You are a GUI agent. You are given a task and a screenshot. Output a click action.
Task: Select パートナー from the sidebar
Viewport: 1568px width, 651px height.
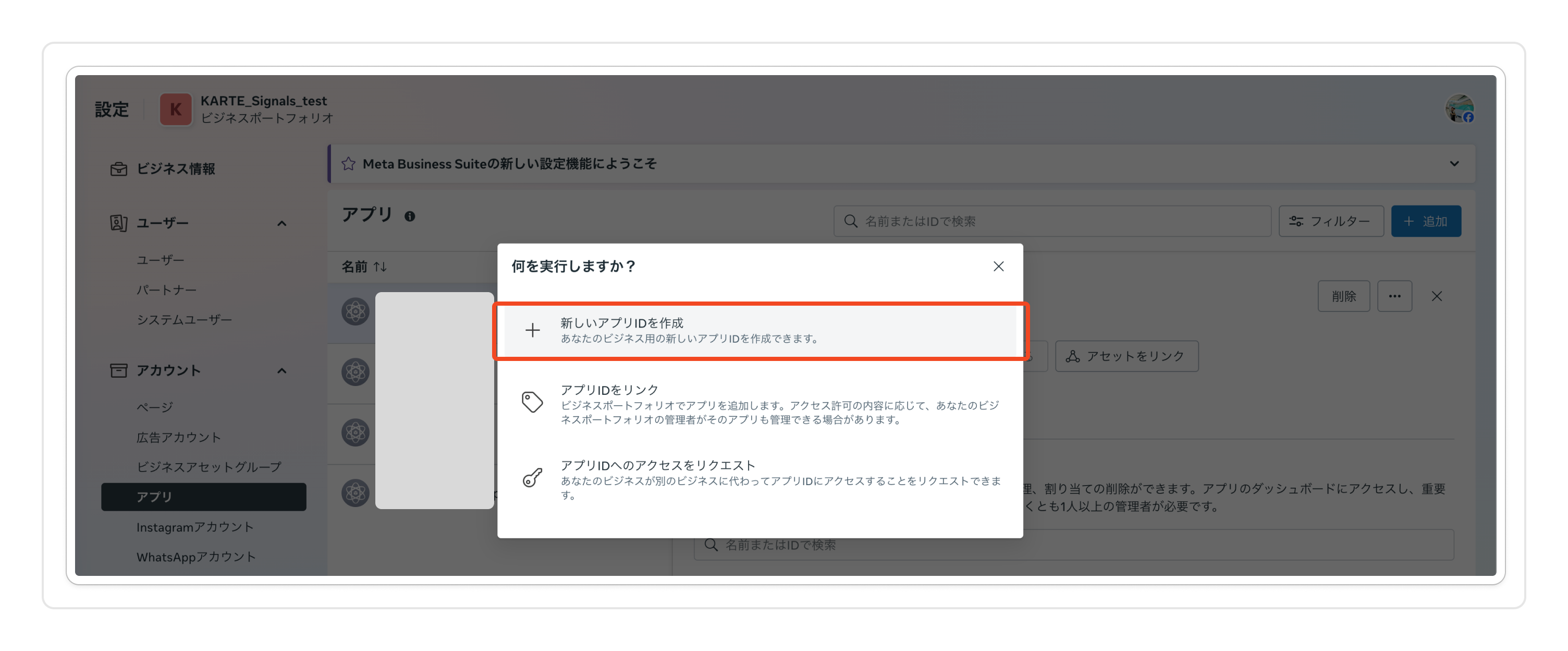coord(166,290)
